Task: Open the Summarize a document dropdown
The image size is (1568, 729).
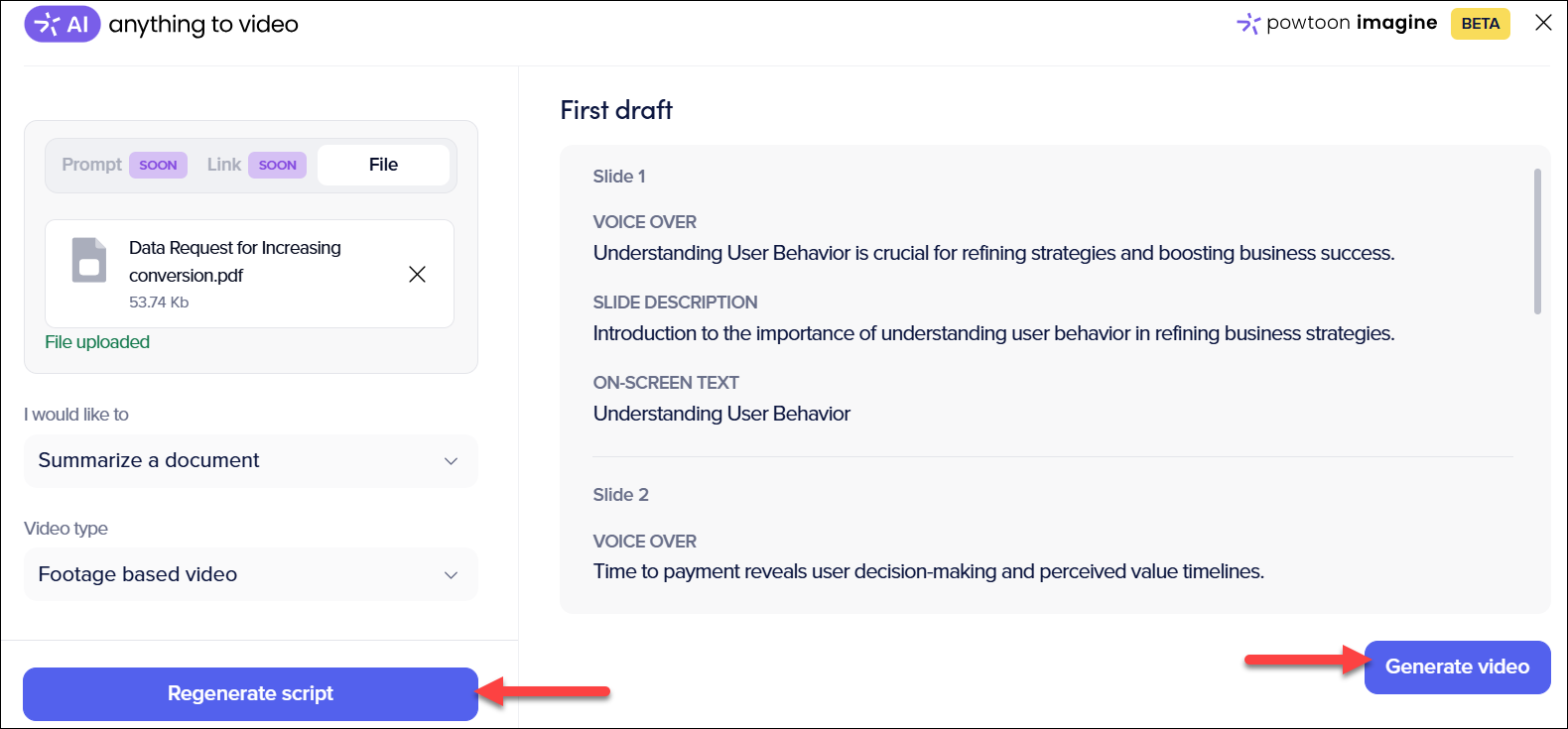Action: pyautogui.click(x=250, y=461)
